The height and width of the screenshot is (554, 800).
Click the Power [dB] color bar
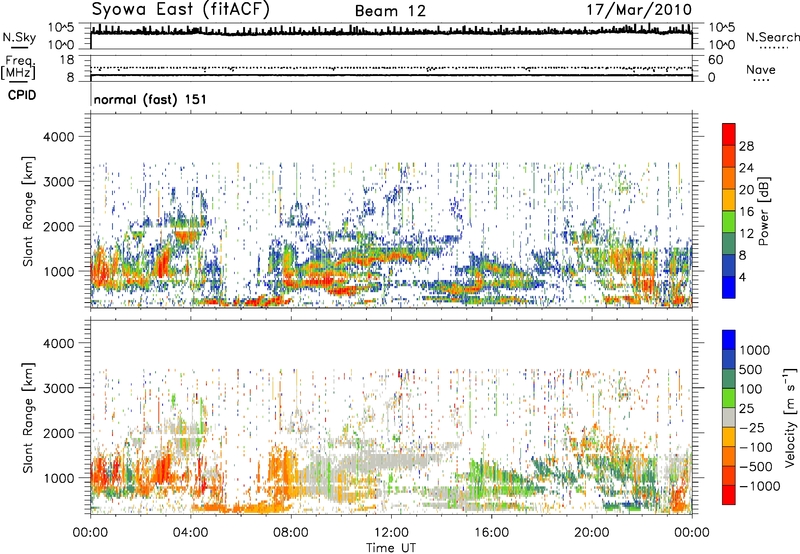click(x=729, y=211)
